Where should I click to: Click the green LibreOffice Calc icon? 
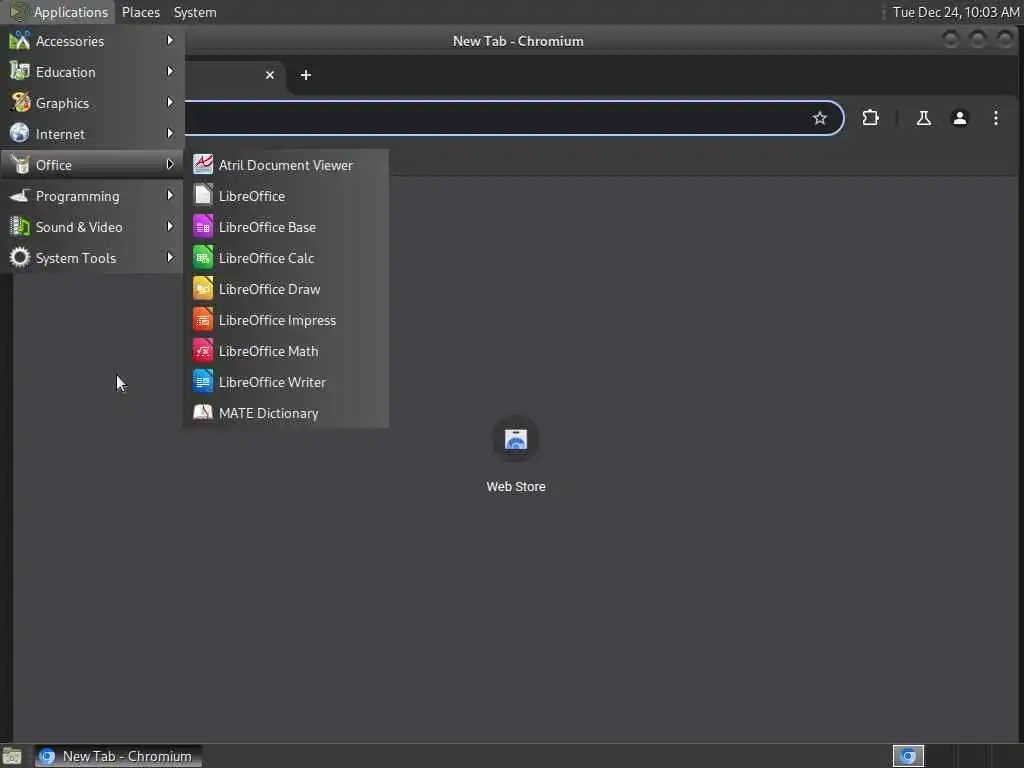click(203, 257)
